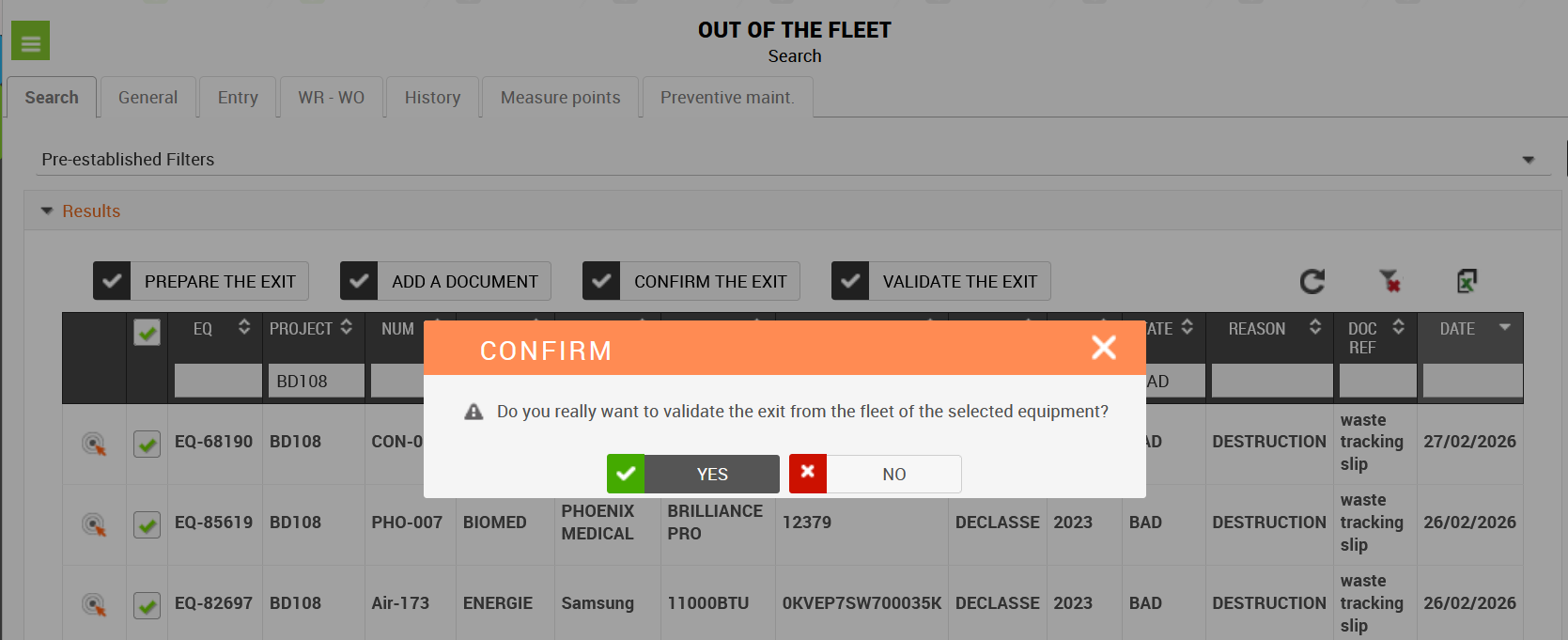The width and height of the screenshot is (1568, 640).
Task: Uncheck the EQ-85619 row checkbox
Action: (147, 524)
